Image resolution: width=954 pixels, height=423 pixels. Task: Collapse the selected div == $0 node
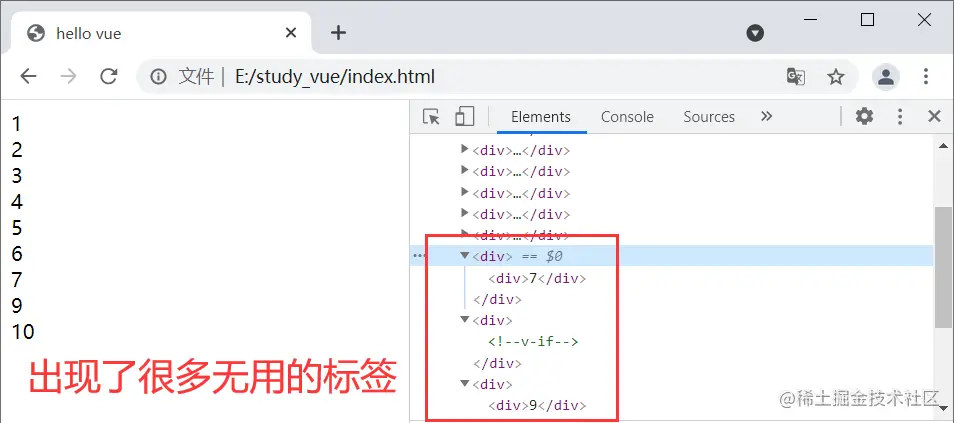point(465,256)
